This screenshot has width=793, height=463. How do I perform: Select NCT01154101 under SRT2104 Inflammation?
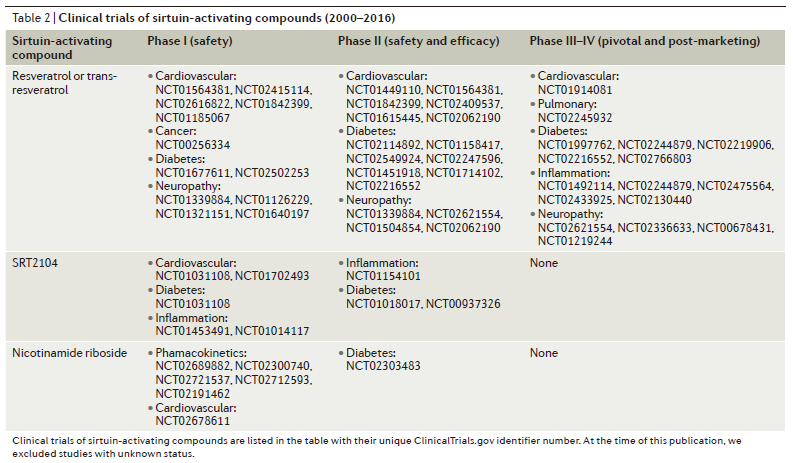pos(383,276)
